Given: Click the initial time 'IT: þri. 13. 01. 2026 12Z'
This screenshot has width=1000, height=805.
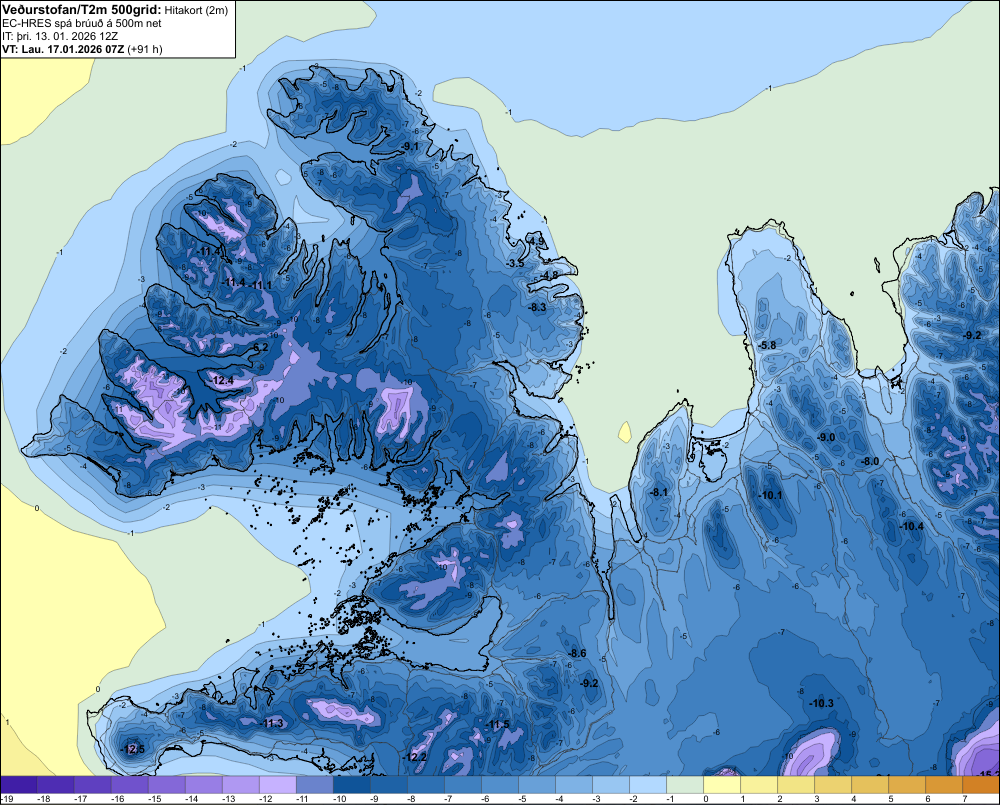Looking at the screenshot, I should click(x=60, y=36).
